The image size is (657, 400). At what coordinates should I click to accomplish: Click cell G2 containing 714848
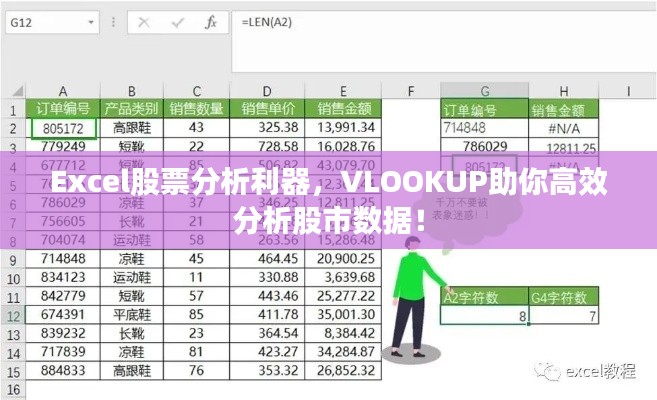(x=485, y=128)
